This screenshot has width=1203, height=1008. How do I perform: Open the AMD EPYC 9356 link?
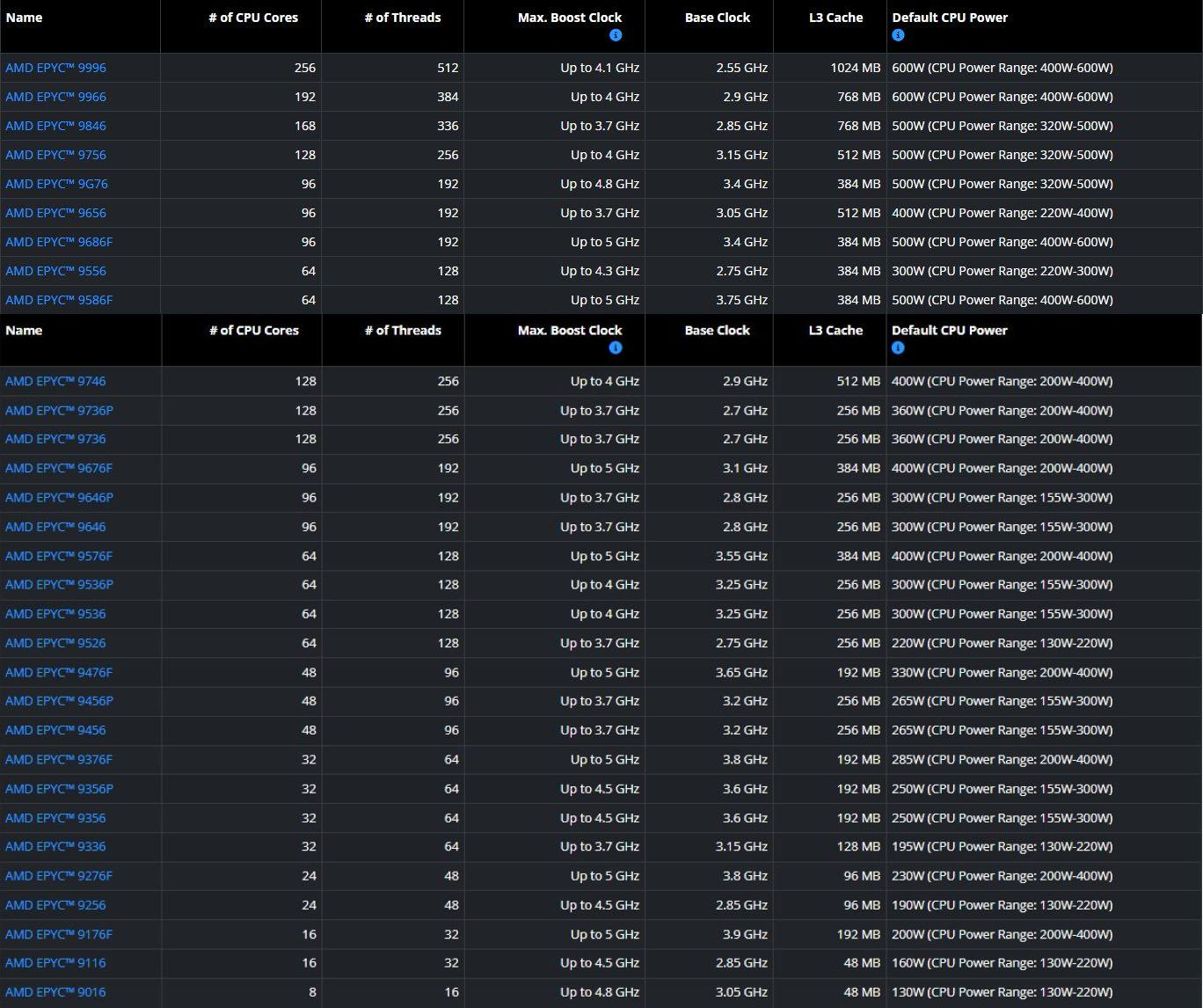point(55,818)
